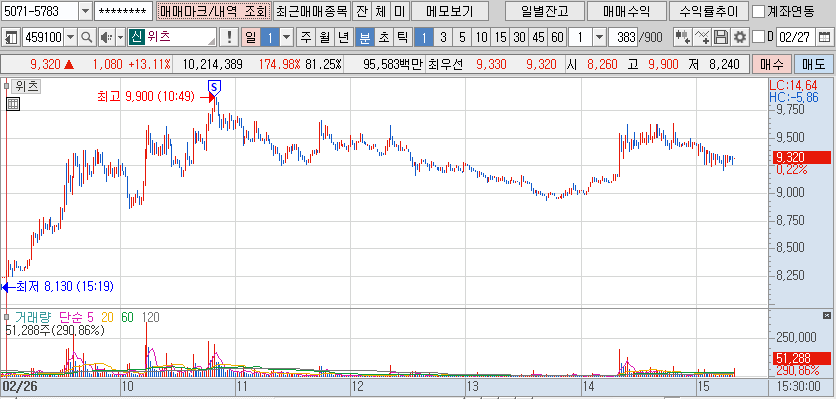Click the 383 bar count field
The height and width of the screenshot is (399, 836).
[623, 37]
